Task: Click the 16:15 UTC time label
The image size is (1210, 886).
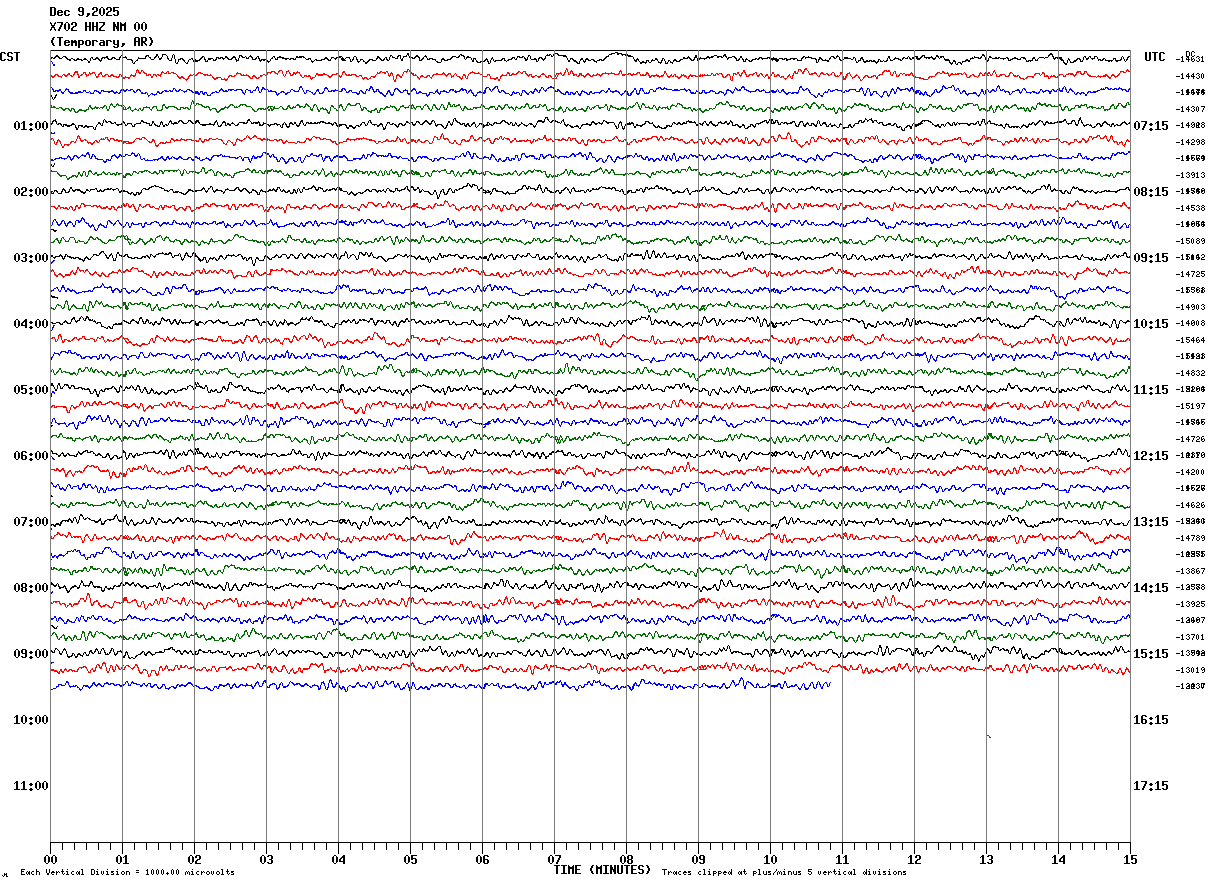Action: (x=1151, y=720)
